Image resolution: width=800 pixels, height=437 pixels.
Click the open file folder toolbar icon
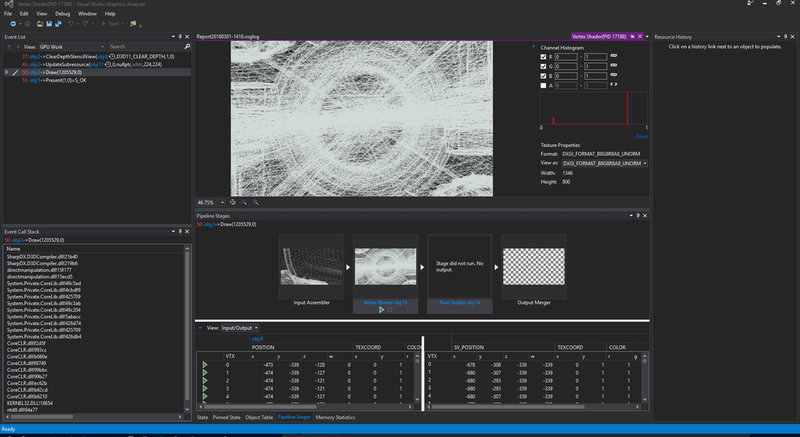point(40,23)
